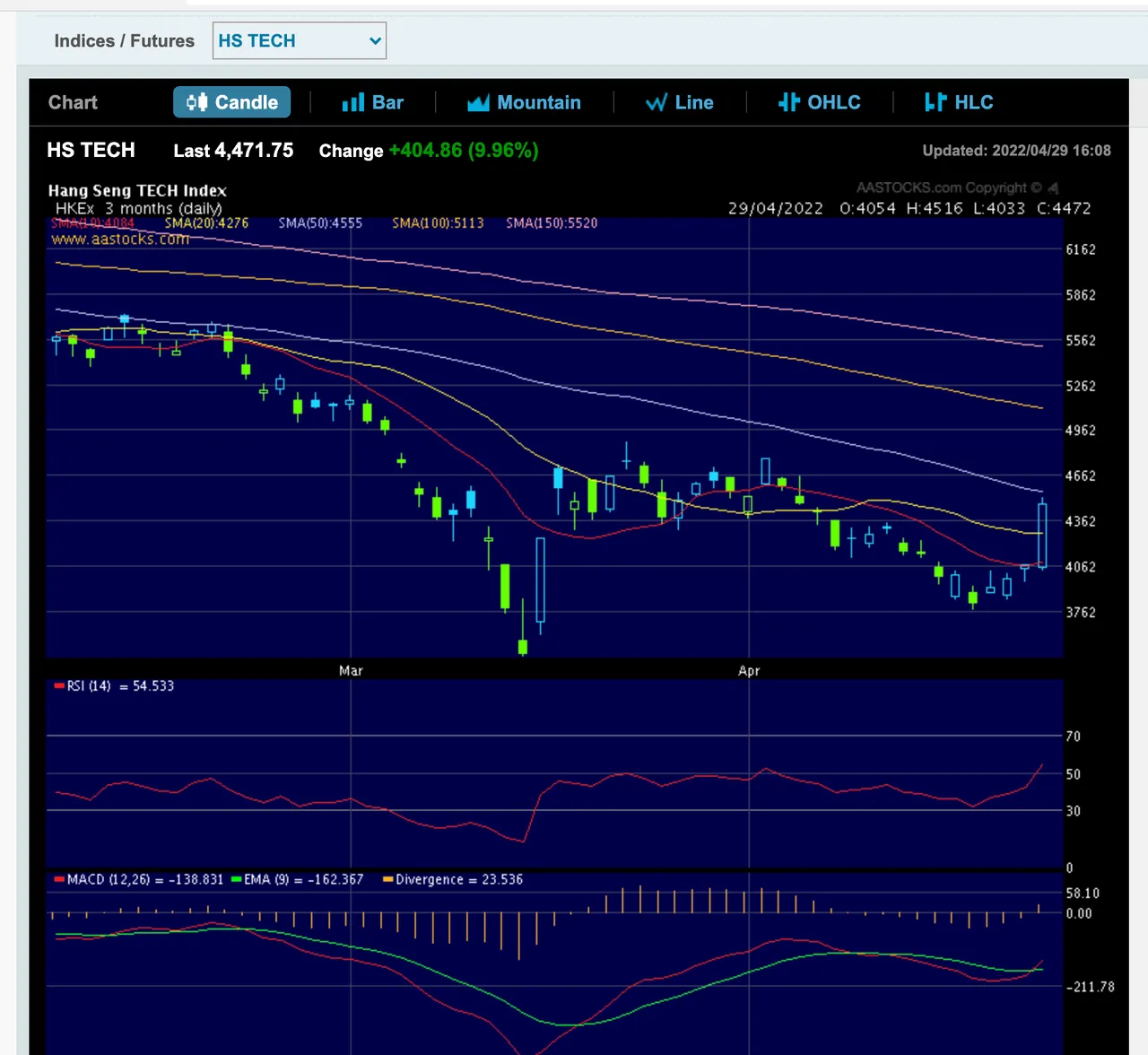Click the OHLC icon beside OHLC
1148x1055 pixels.
pos(788,102)
